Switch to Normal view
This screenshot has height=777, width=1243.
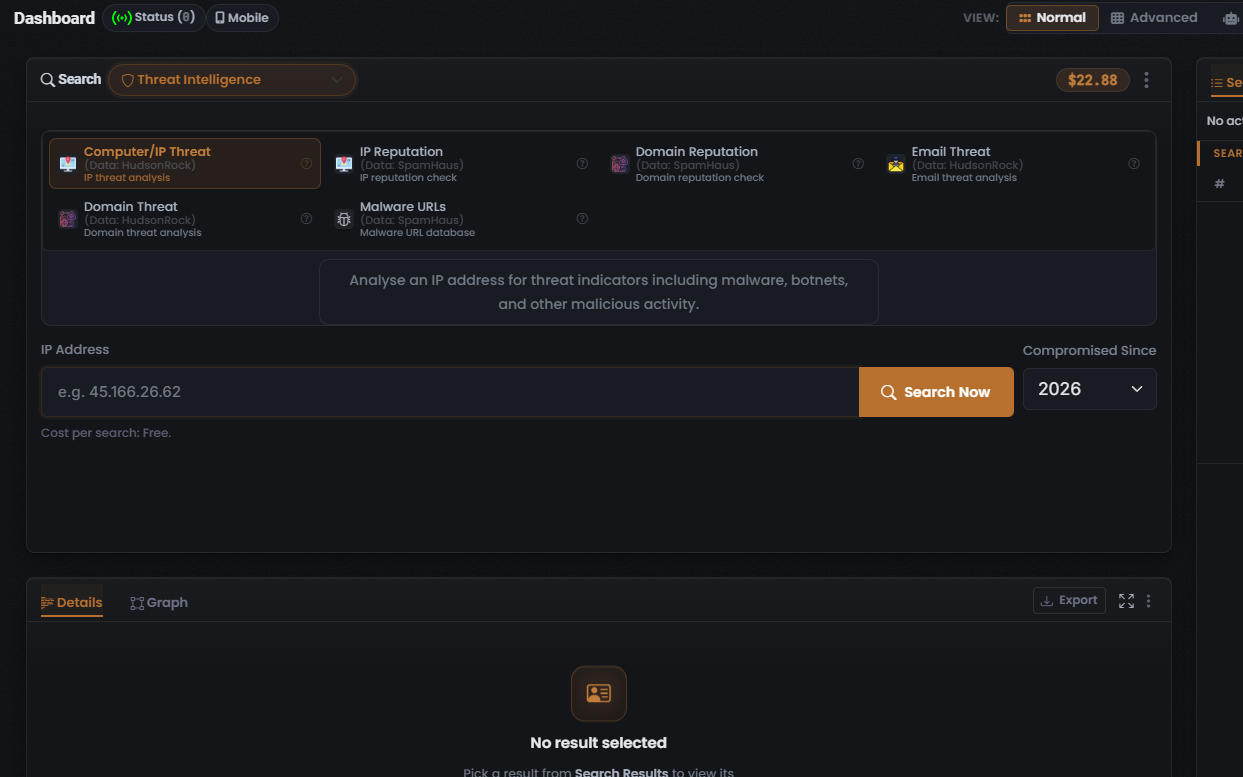click(x=1052, y=18)
